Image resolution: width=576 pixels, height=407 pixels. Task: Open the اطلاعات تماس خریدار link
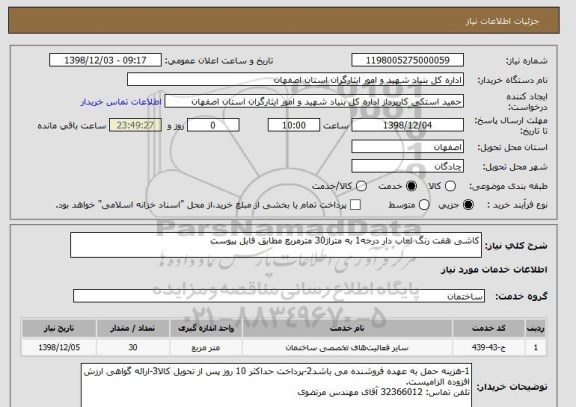click(x=121, y=102)
